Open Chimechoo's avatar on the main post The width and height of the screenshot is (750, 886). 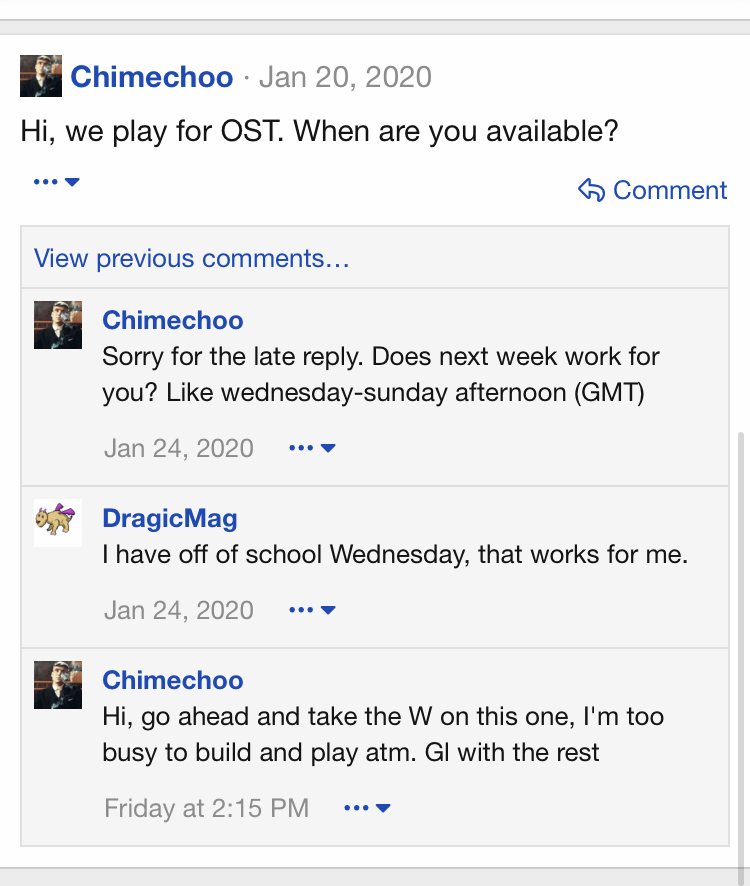41,76
